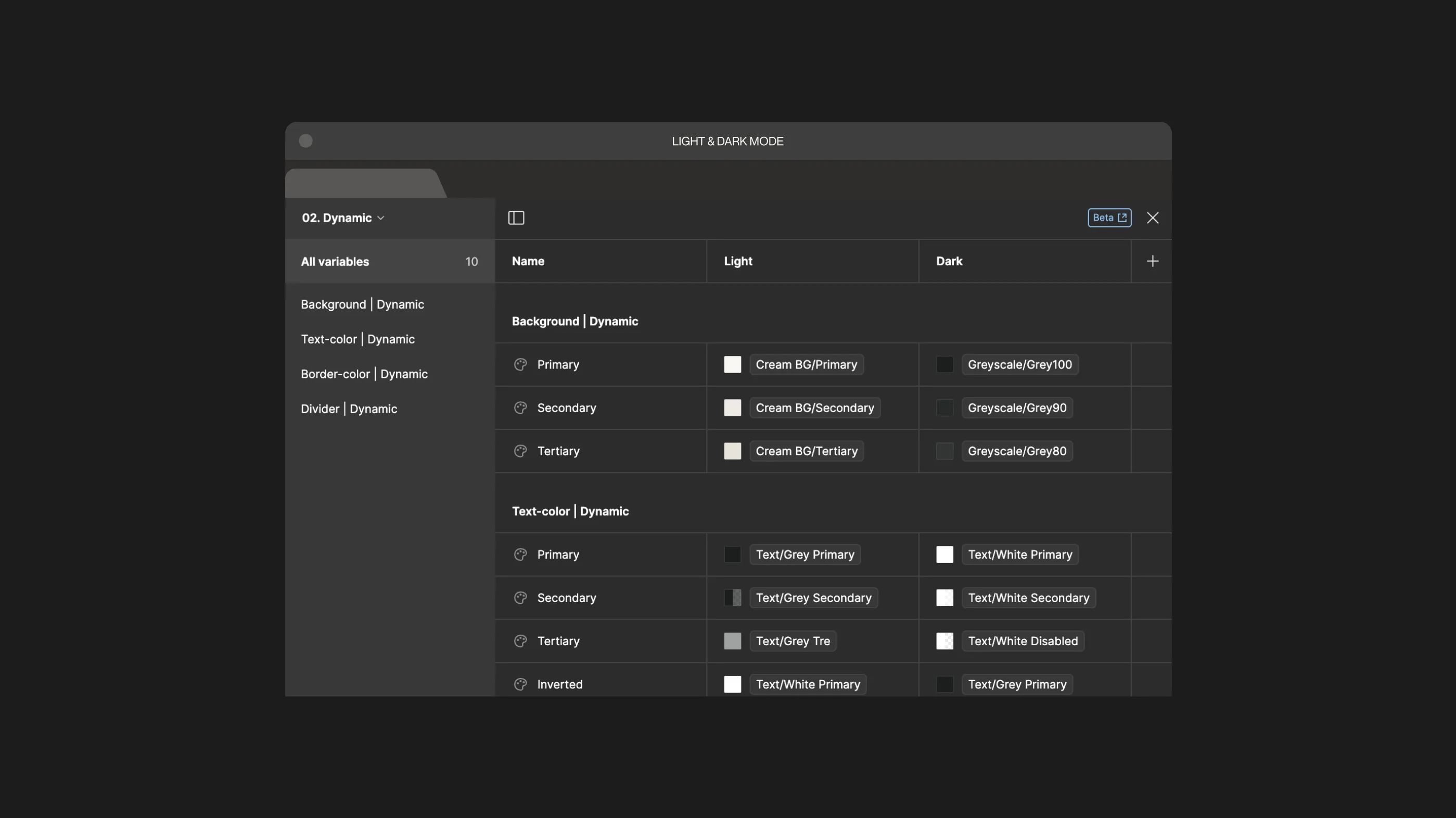The width and height of the screenshot is (1456, 818).
Task: Click the palette icon of Background Tertiary
Action: click(520, 451)
